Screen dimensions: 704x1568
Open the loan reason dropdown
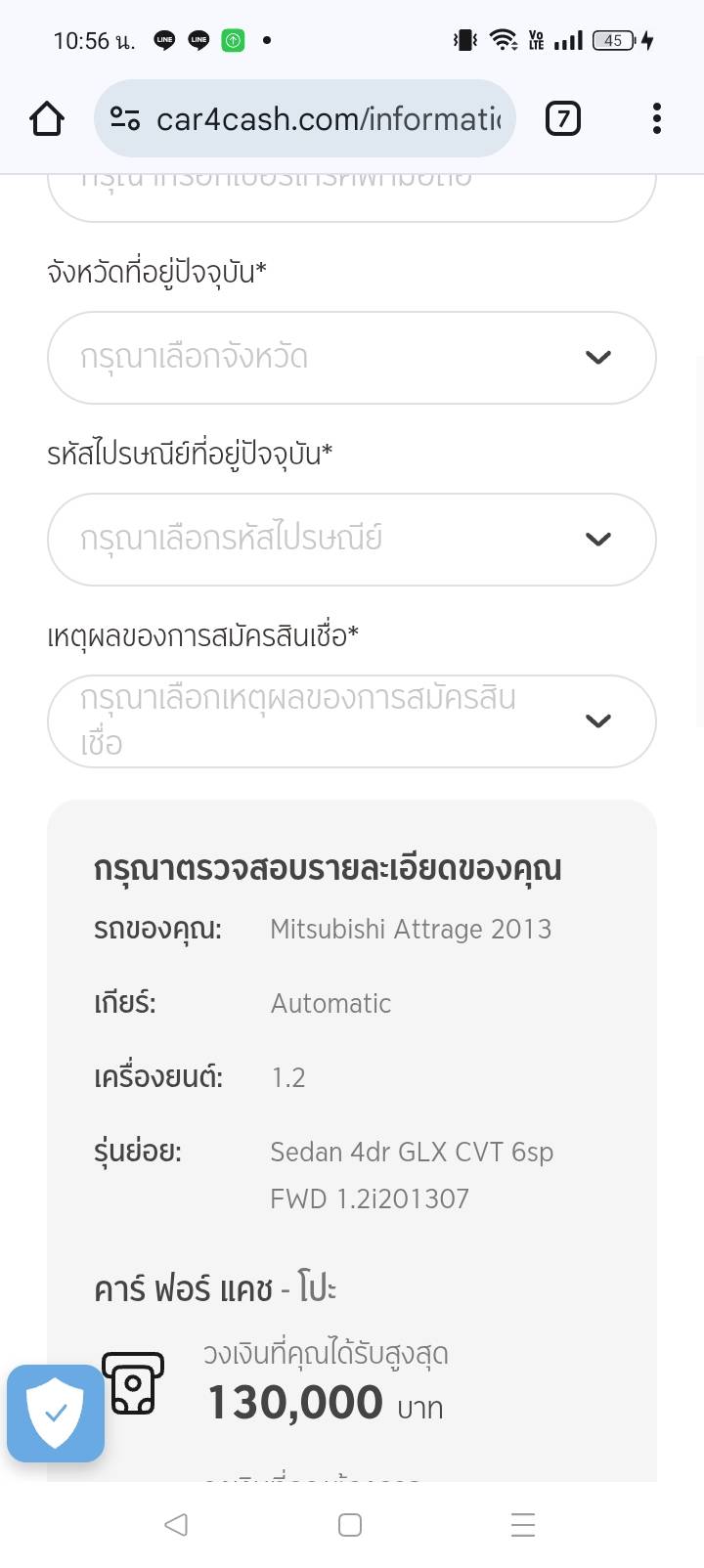point(323,721)
